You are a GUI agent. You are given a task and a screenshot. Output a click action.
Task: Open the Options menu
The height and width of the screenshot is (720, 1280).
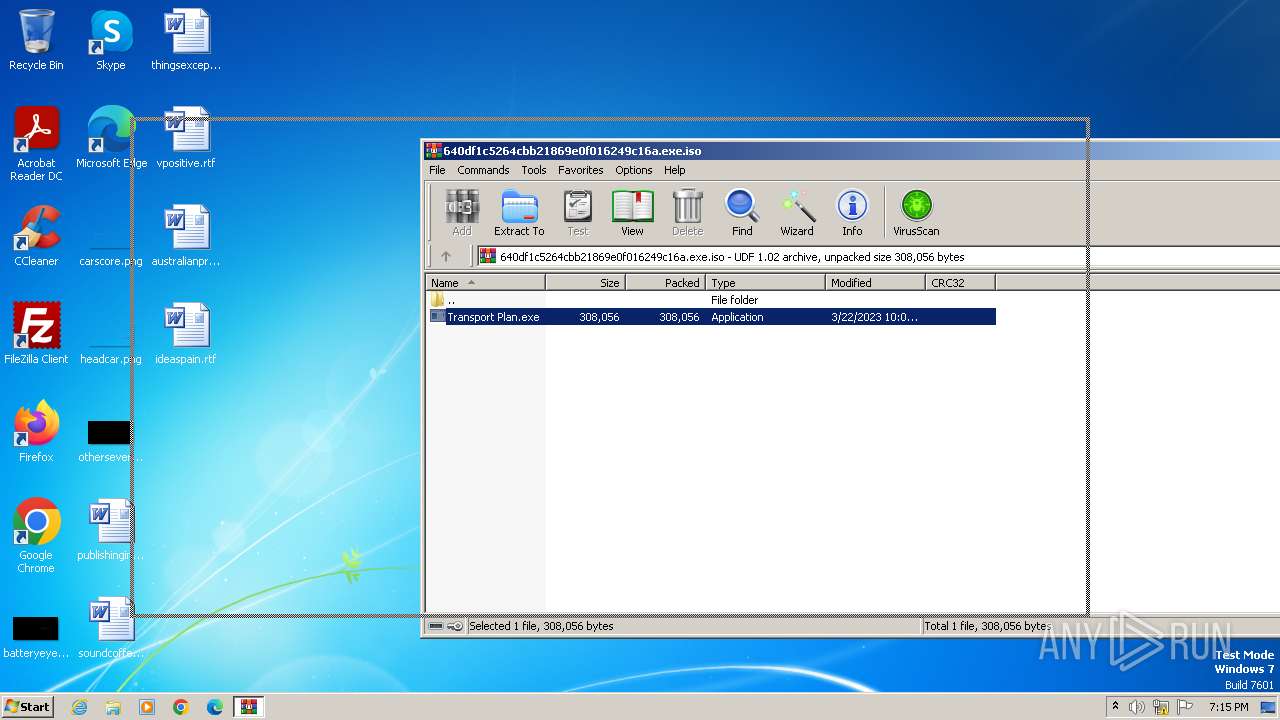(x=634, y=170)
